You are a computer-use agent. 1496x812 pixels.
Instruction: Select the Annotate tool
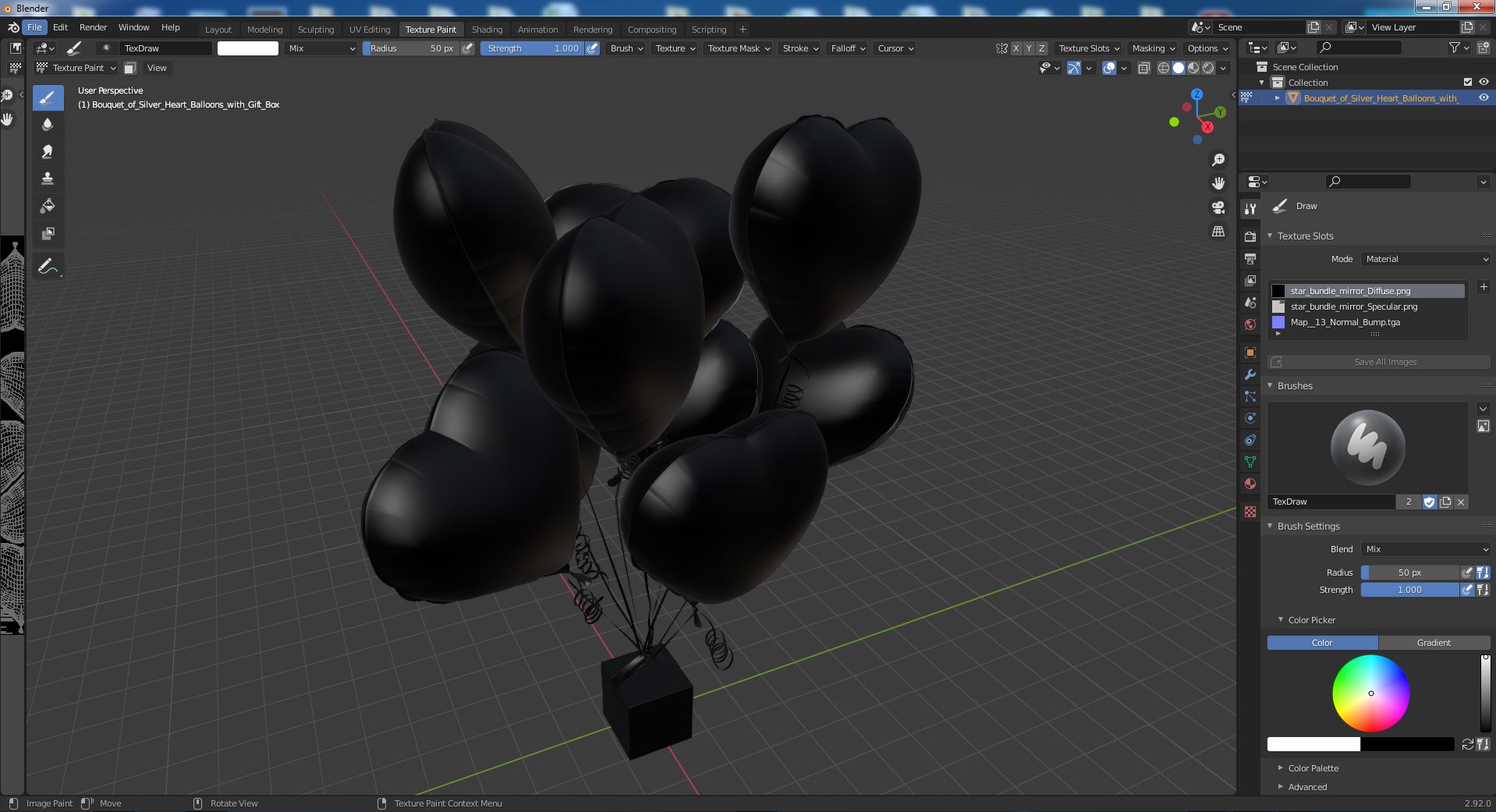pyautogui.click(x=48, y=266)
